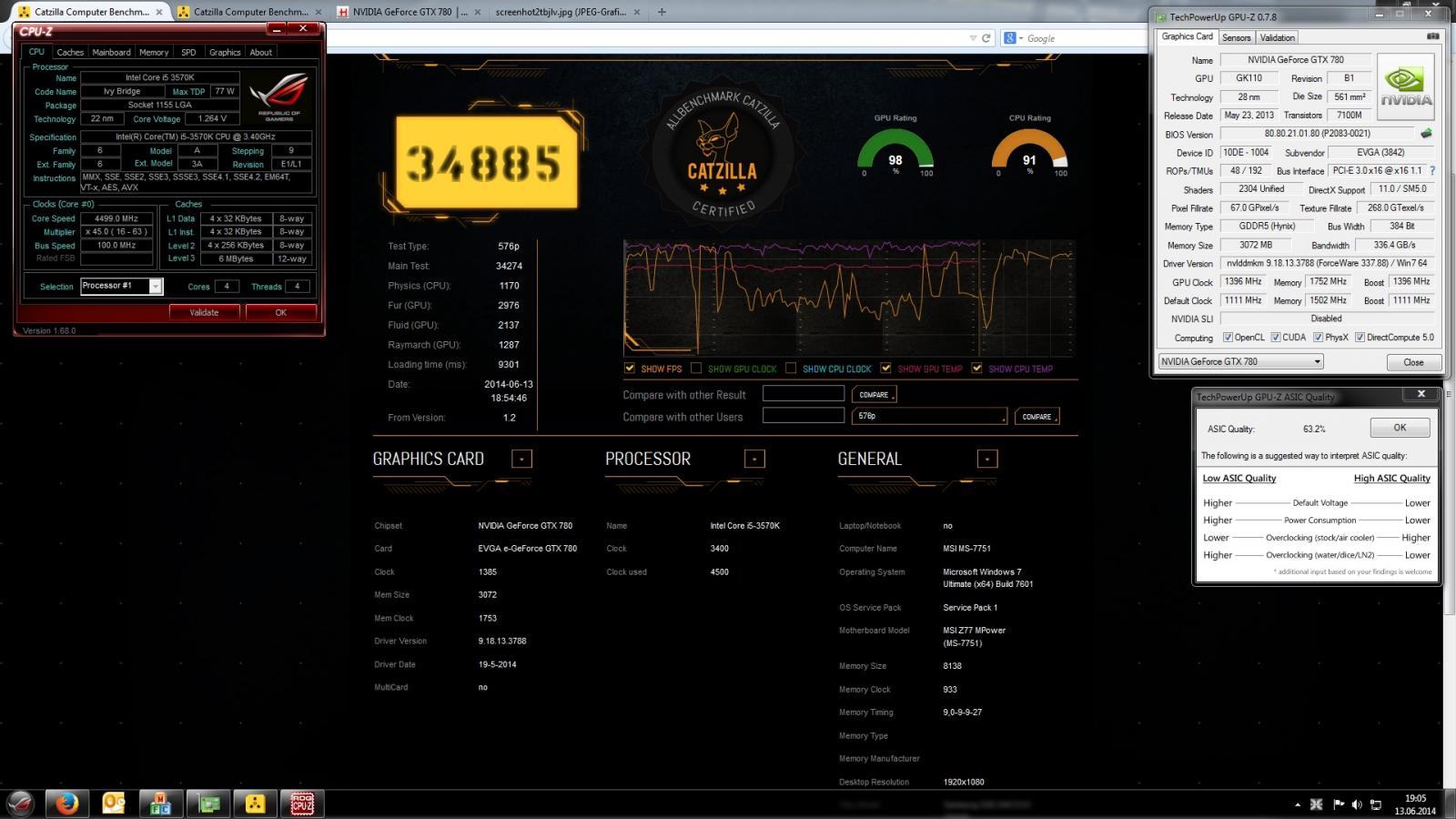Click the Catzilla Certified cat badge
The height and width of the screenshot is (819, 1456).
[x=723, y=153]
